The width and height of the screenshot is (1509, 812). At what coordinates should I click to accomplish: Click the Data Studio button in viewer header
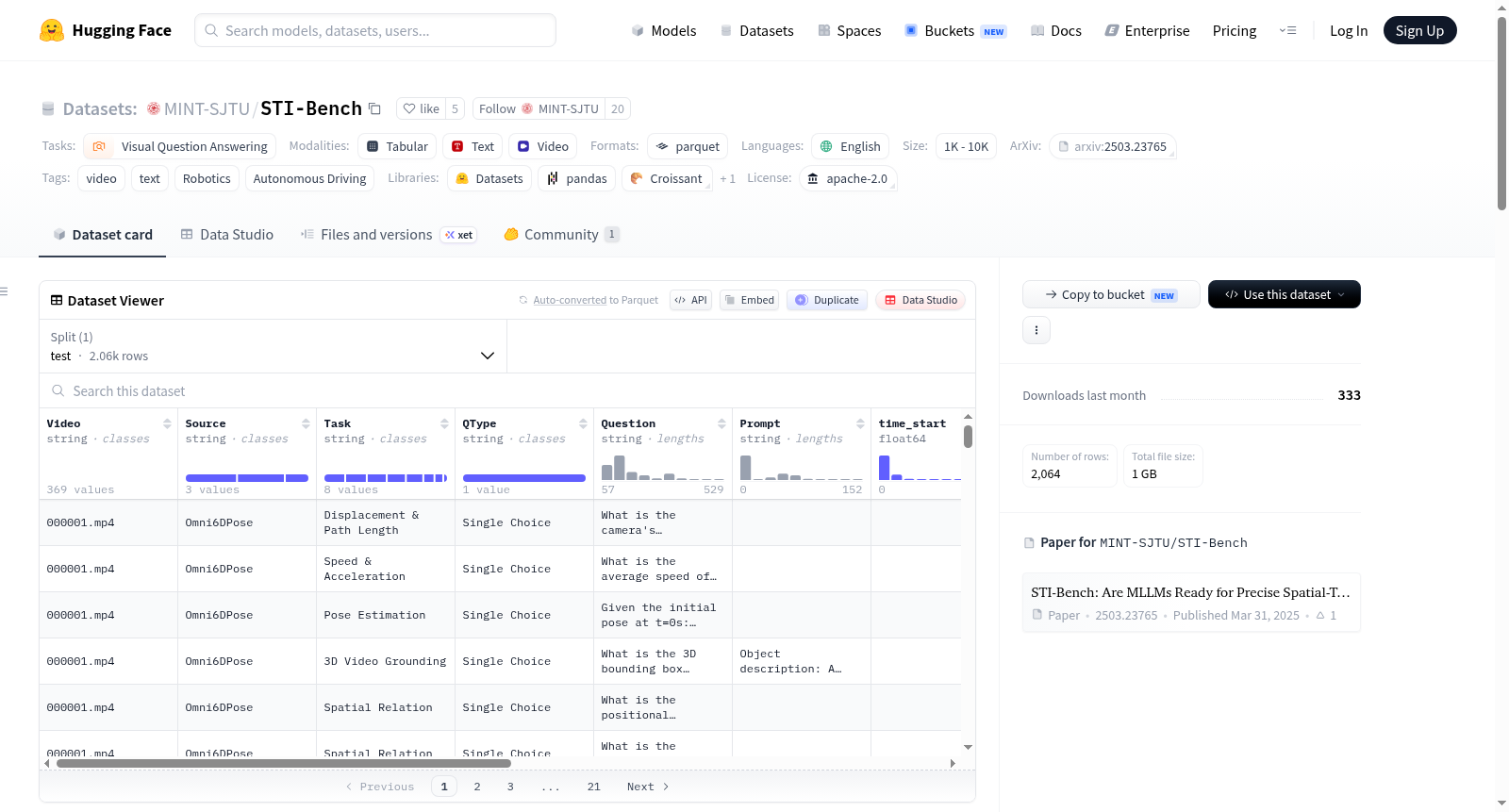click(x=920, y=300)
